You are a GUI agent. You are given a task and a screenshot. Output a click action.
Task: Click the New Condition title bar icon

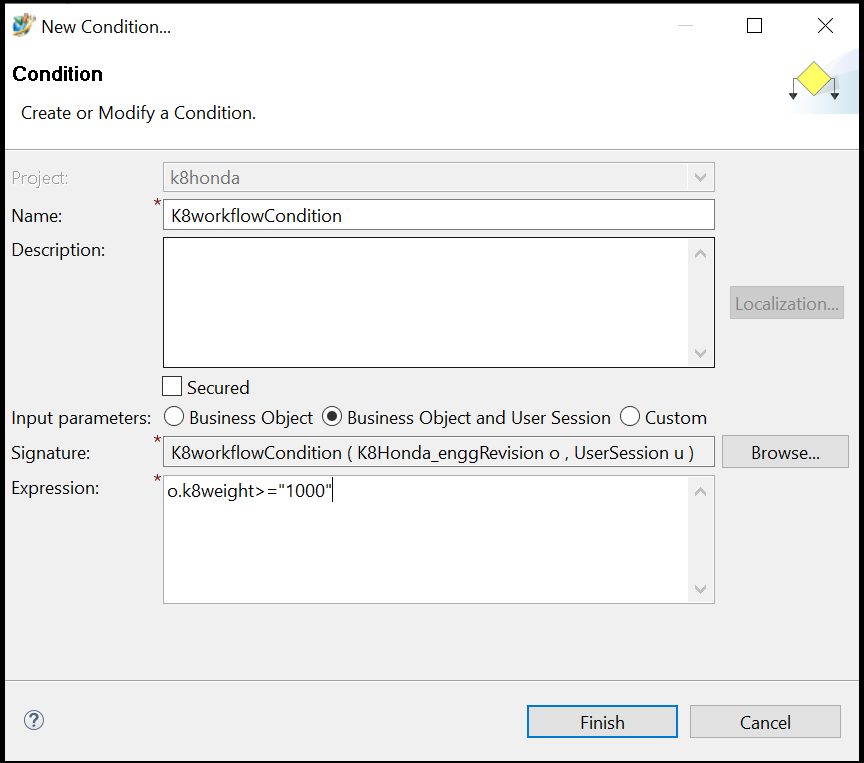point(23,26)
